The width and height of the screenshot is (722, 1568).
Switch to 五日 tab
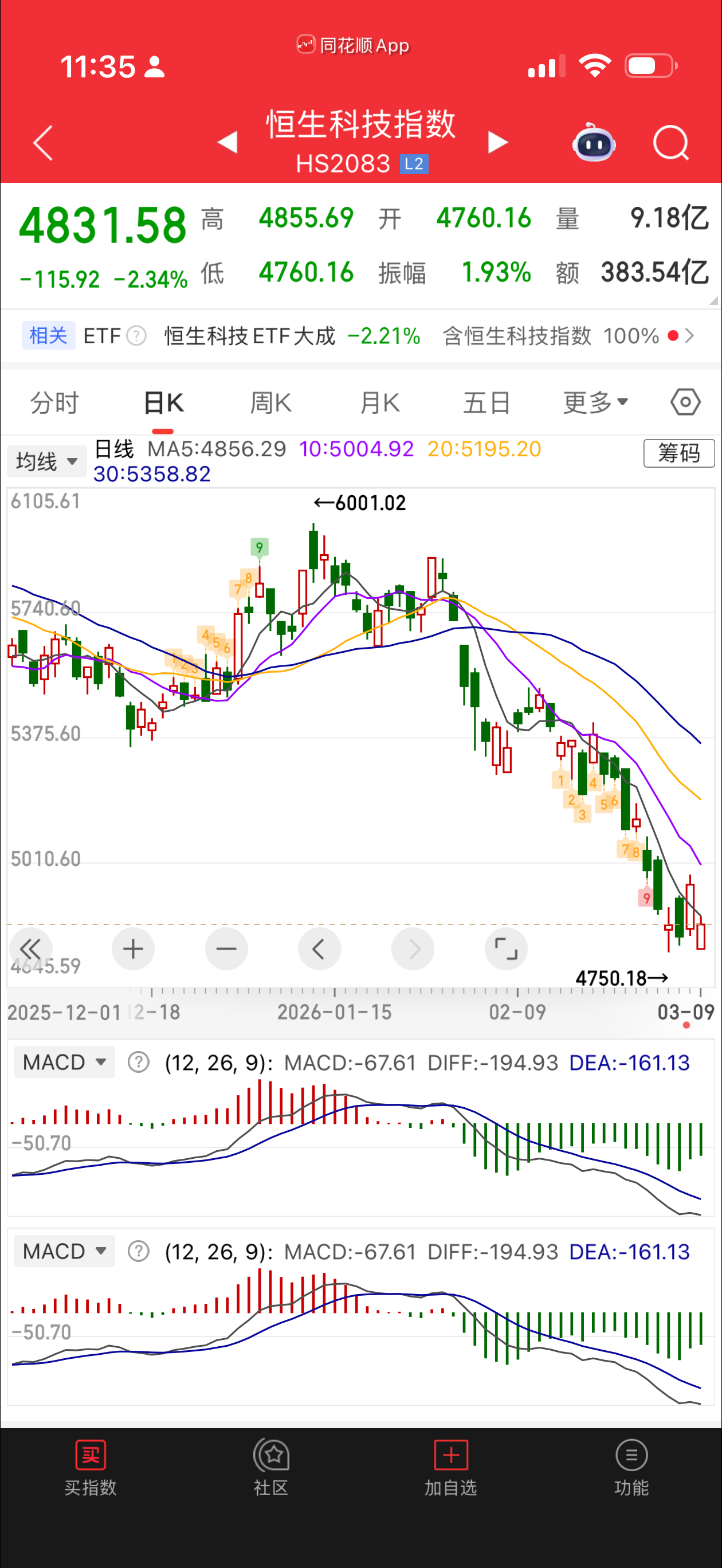(x=486, y=402)
